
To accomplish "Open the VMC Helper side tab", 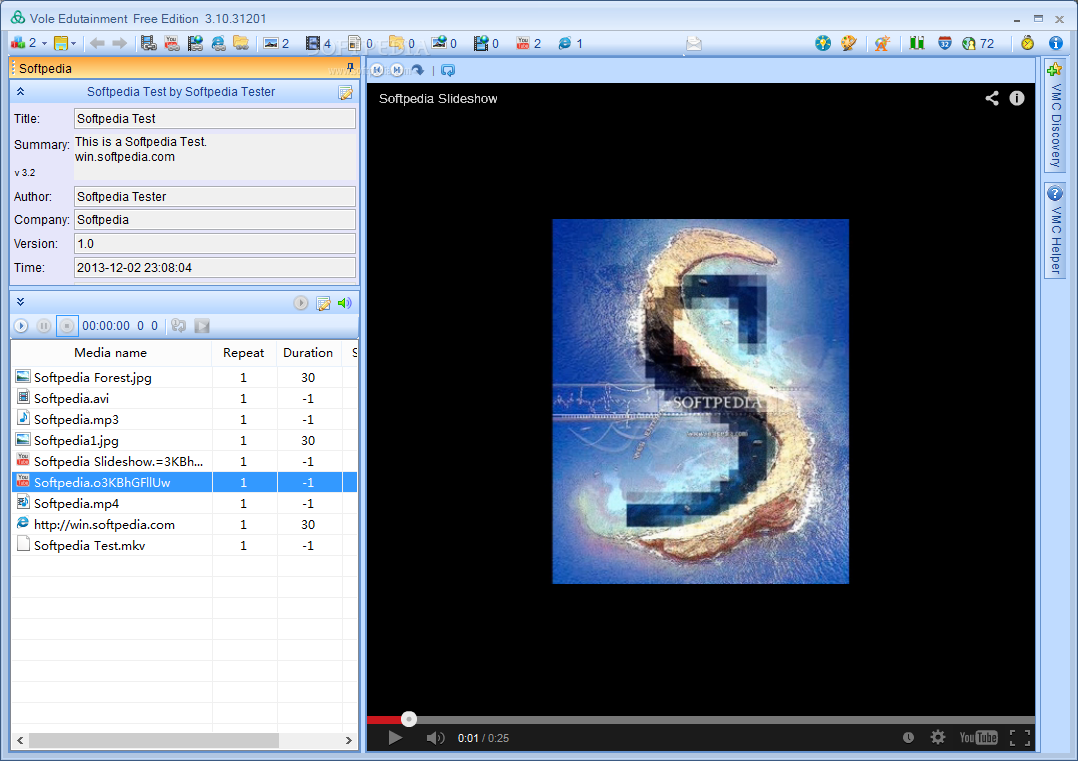I will click(1055, 230).
